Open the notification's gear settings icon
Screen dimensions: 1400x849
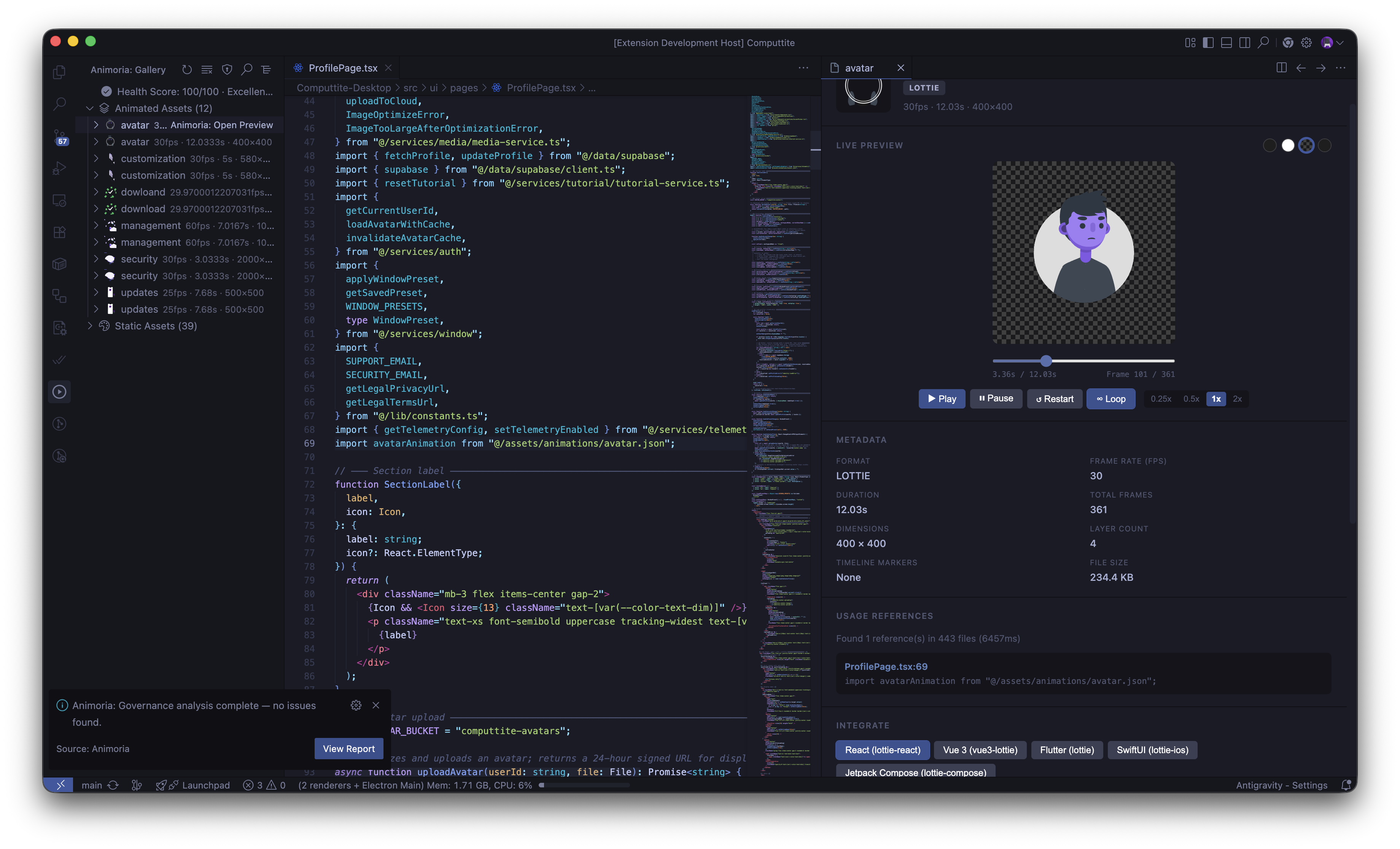(x=356, y=705)
